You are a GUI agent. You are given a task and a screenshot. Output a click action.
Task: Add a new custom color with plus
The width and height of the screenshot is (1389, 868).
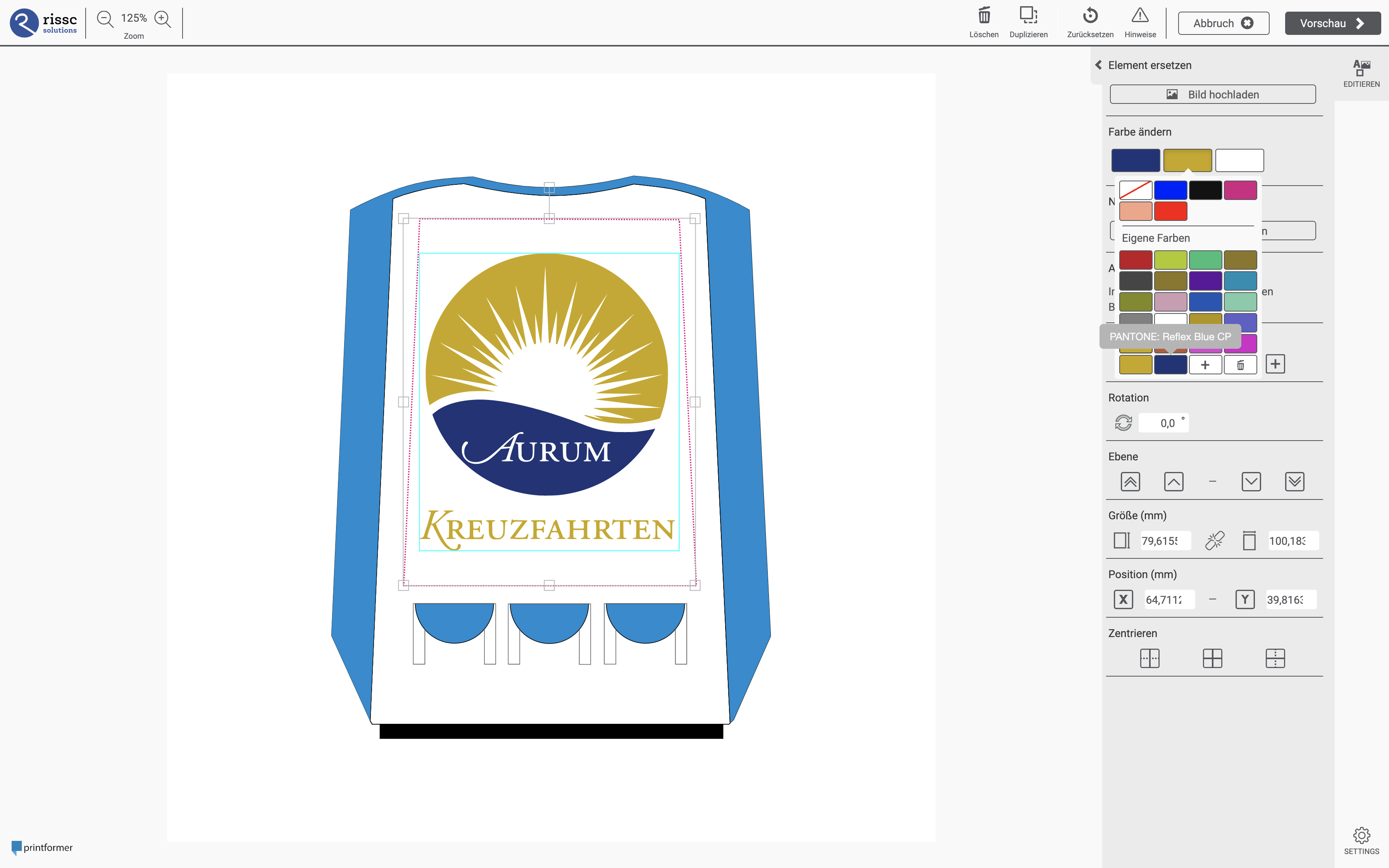click(x=1205, y=365)
